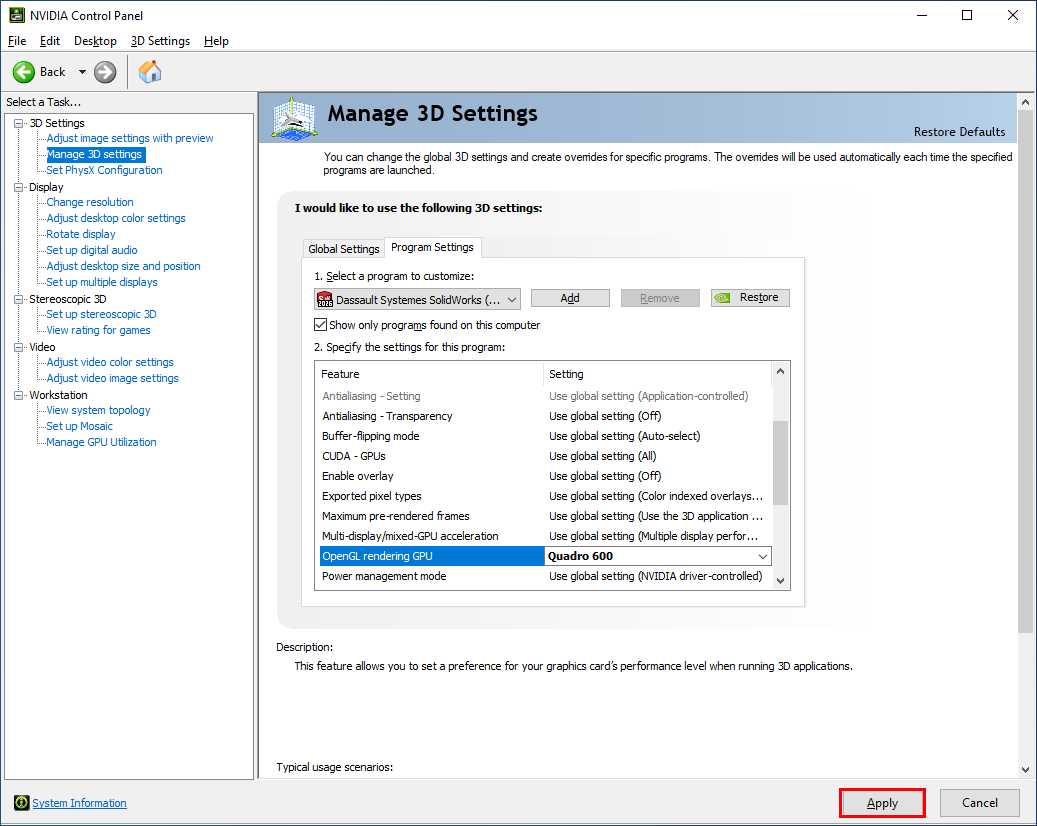Open Set up Mosaic
Viewport: 1037px width, 826px height.
click(79, 426)
